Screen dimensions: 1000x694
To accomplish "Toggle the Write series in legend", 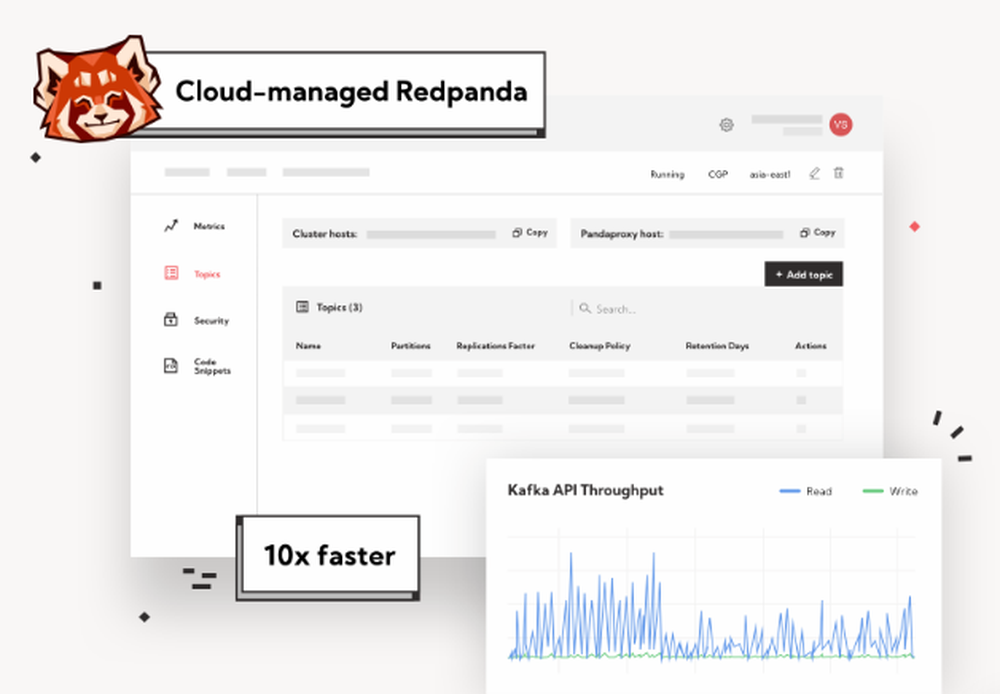I will click(x=890, y=491).
